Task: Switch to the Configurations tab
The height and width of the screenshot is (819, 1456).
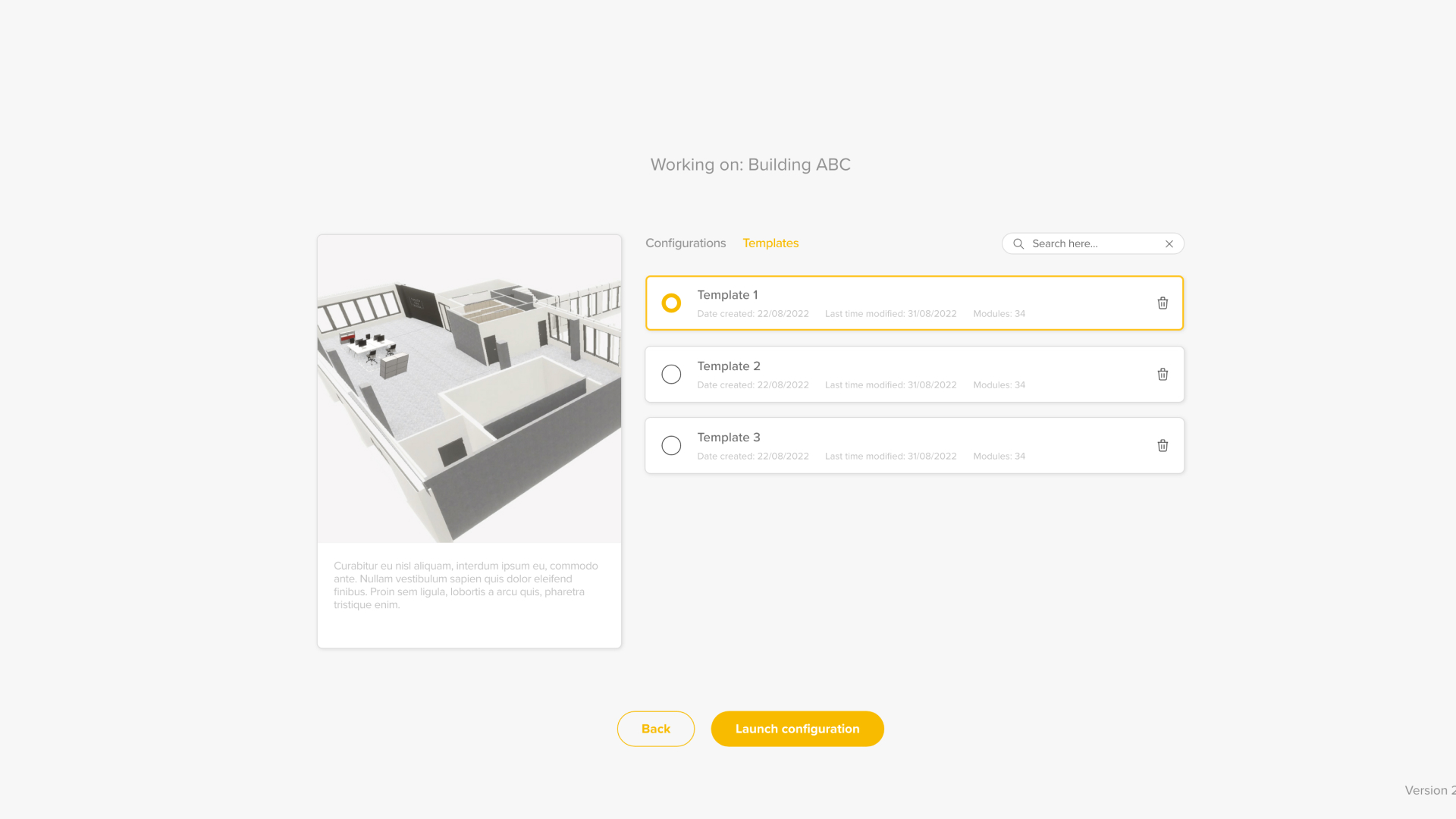Action: pyautogui.click(x=685, y=243)
